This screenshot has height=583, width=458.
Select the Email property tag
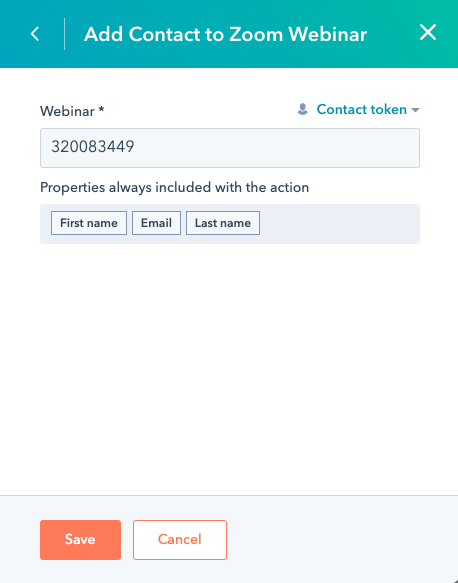[x=156, y=223]
